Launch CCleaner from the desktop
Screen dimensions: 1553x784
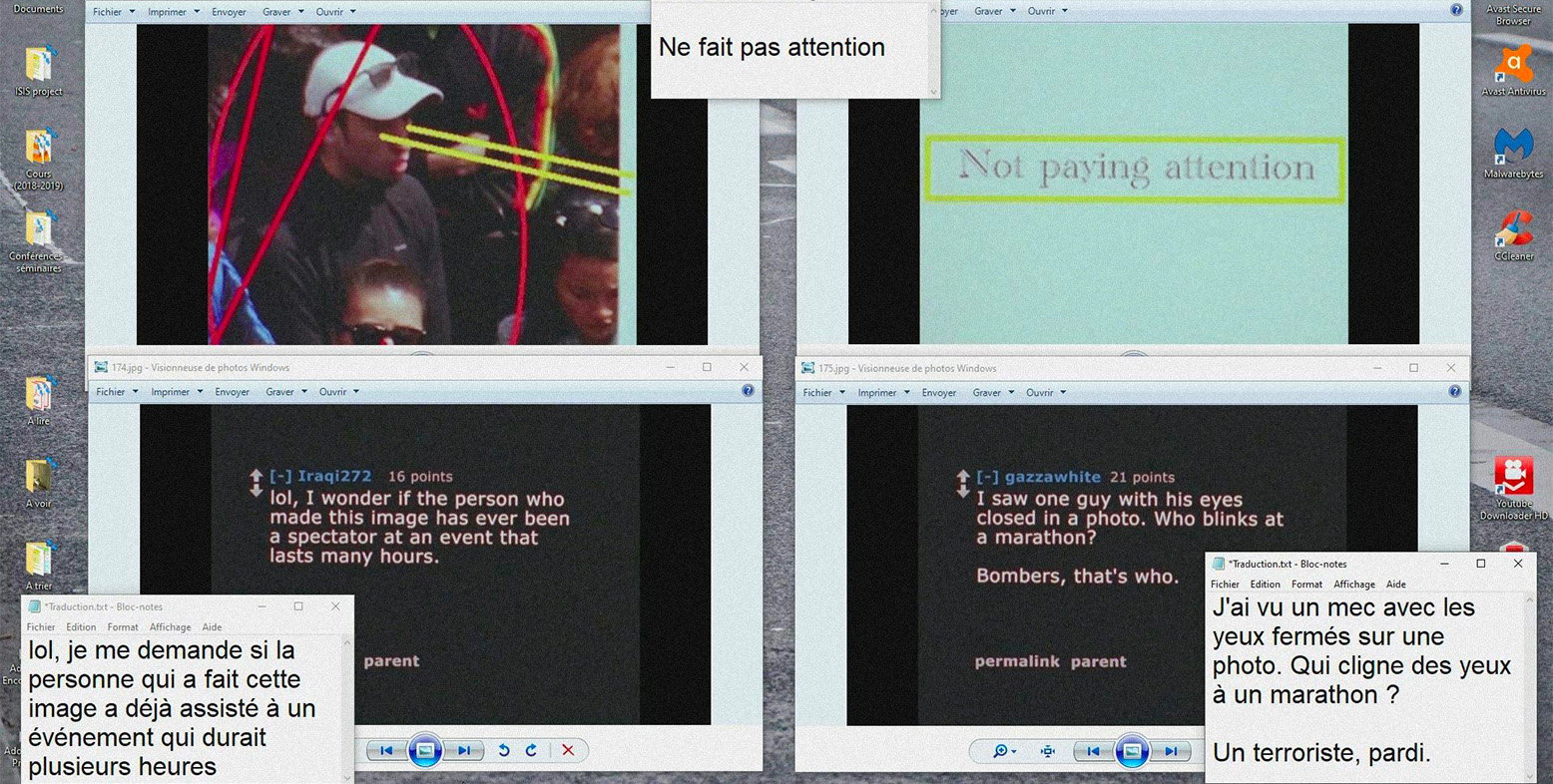pos(1513,233)
